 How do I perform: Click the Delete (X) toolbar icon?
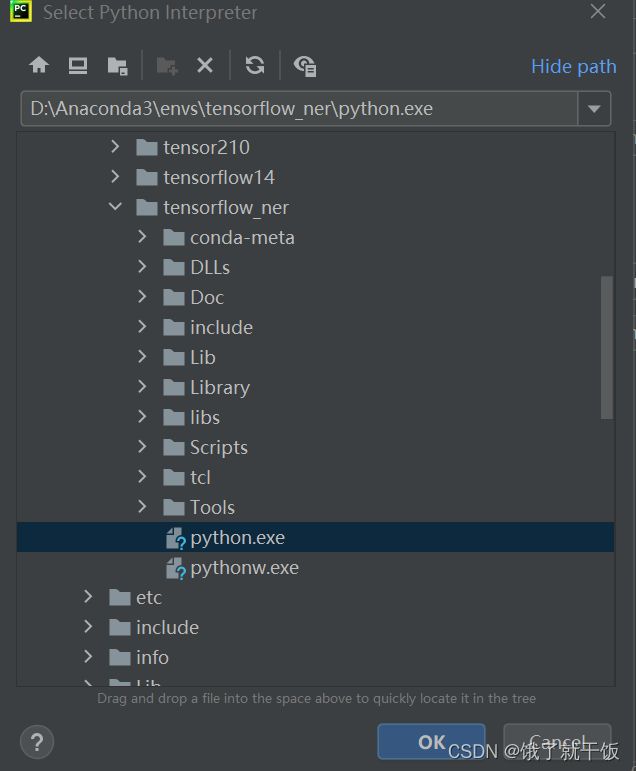coord(205,65)
